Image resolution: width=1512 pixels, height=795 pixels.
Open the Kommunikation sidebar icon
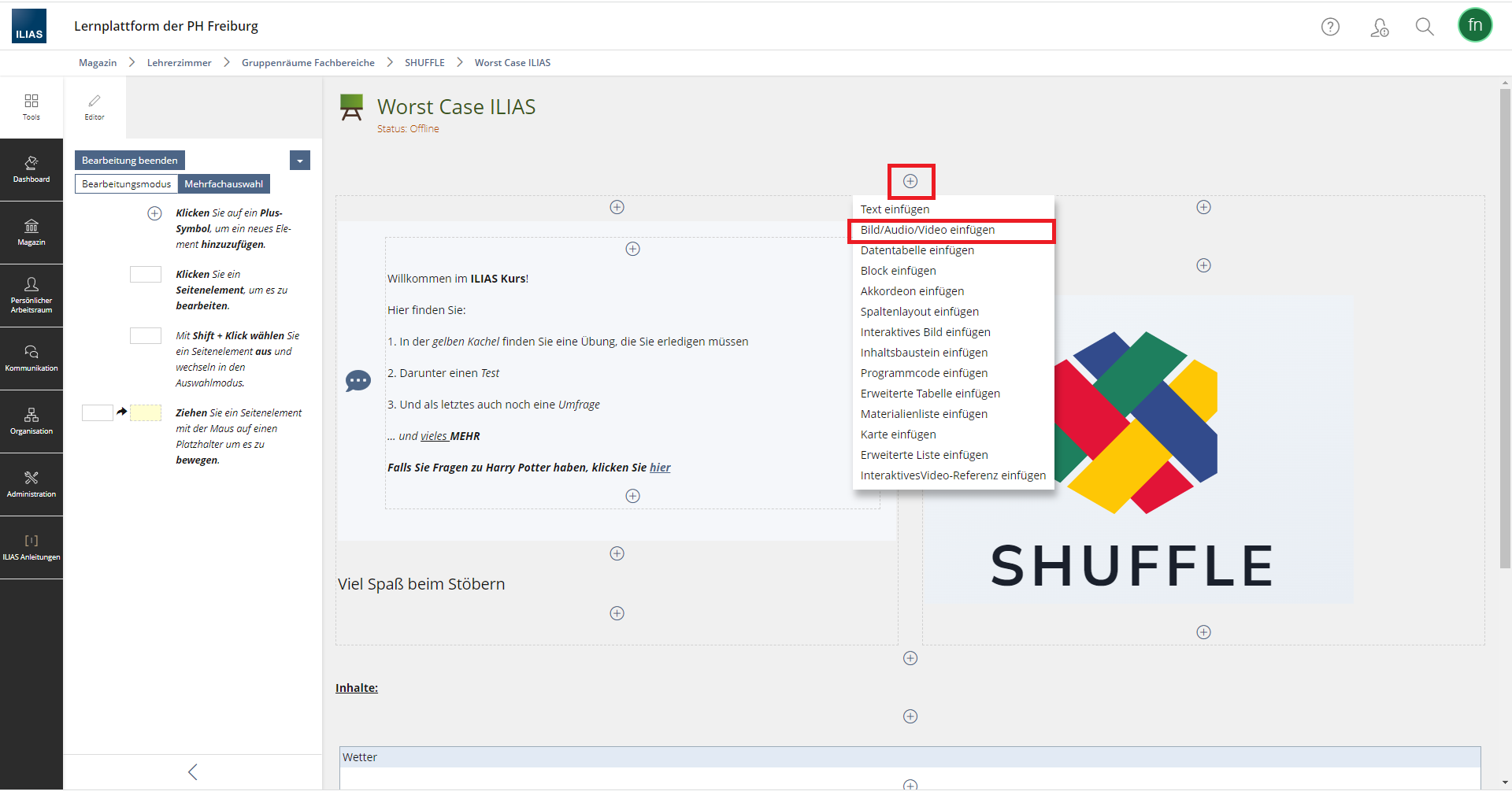[31, 358]
